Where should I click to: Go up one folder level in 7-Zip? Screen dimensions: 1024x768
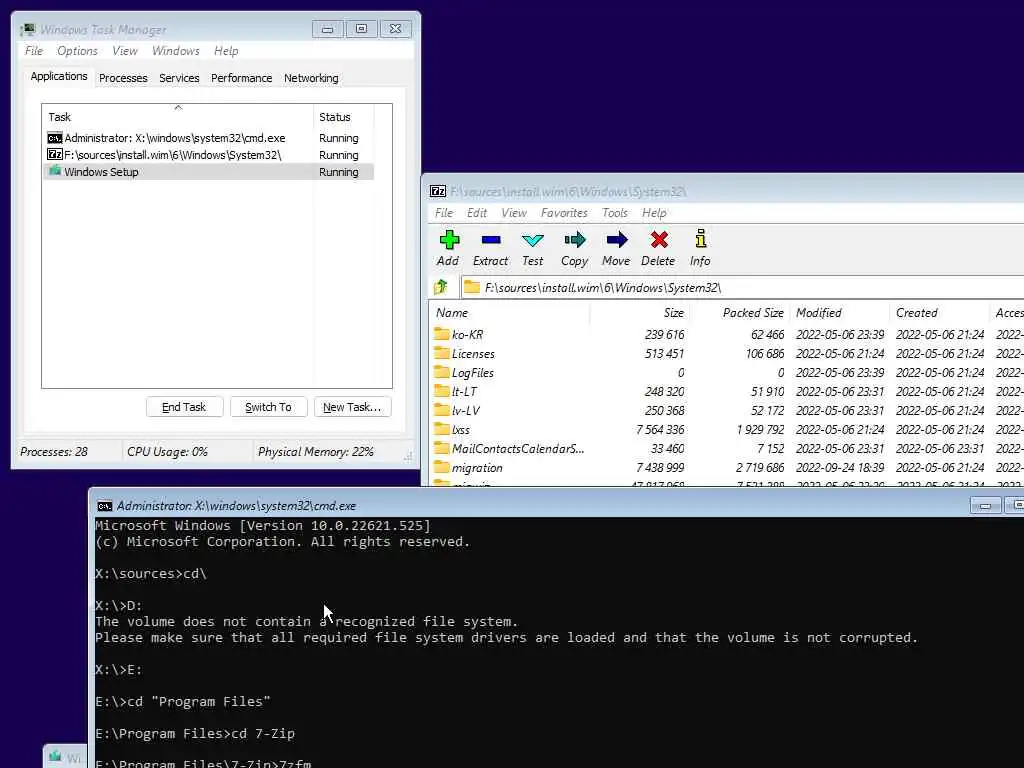[x=441, y=287]
